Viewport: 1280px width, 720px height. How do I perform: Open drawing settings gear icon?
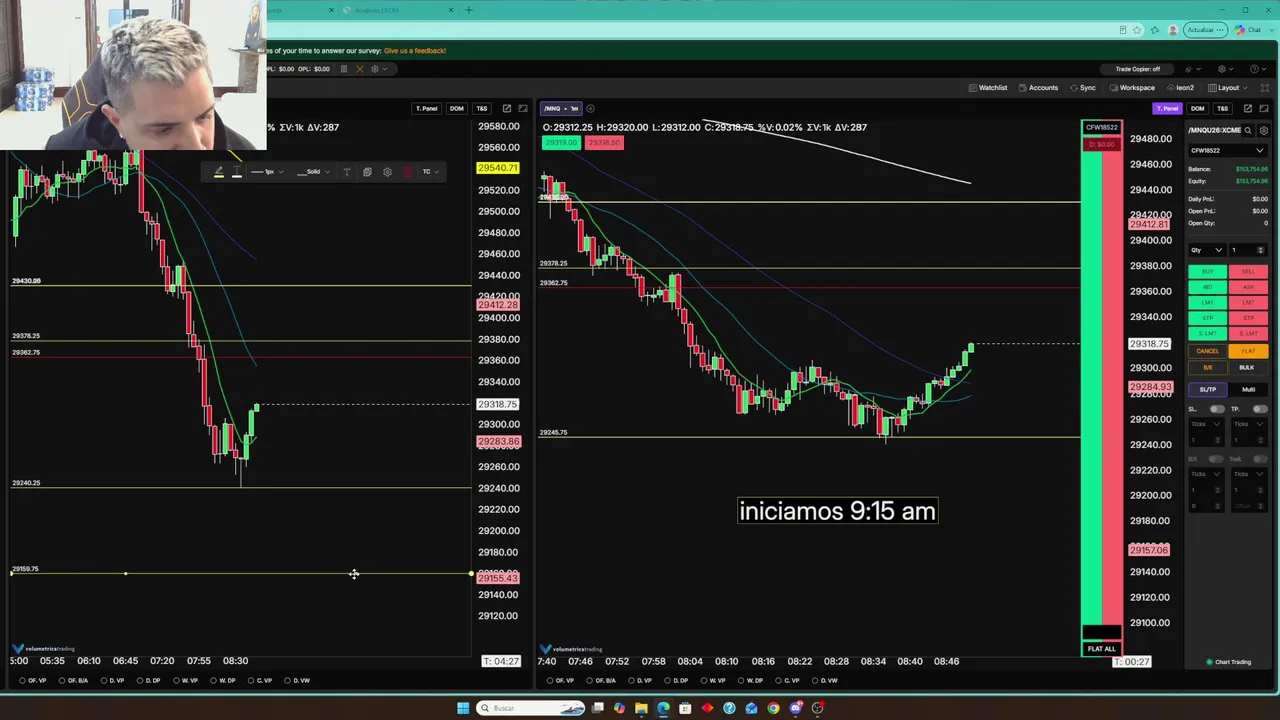tap(387, 172)
